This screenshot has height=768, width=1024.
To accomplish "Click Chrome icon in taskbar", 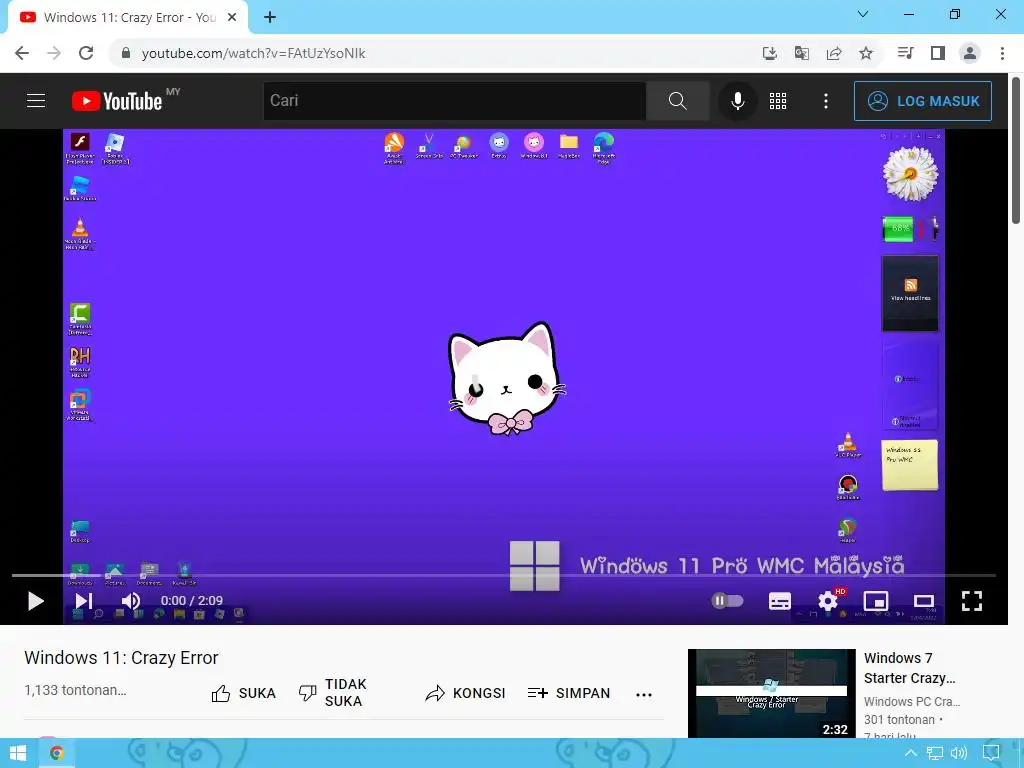I will point(57,753).
